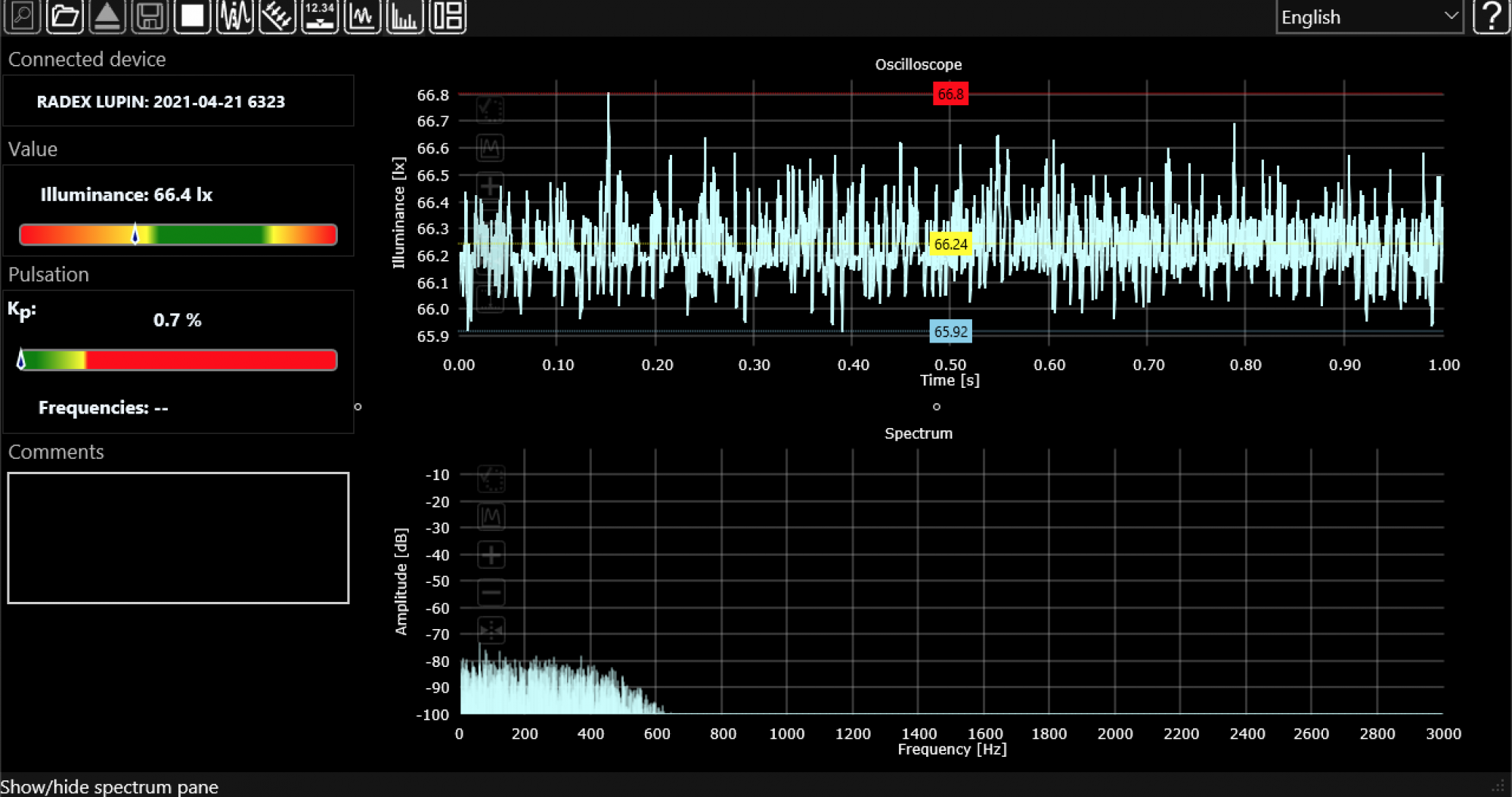Open a file with the folder icon
The width and height of the screenshot is (1512, 797).
click(65, 16)
